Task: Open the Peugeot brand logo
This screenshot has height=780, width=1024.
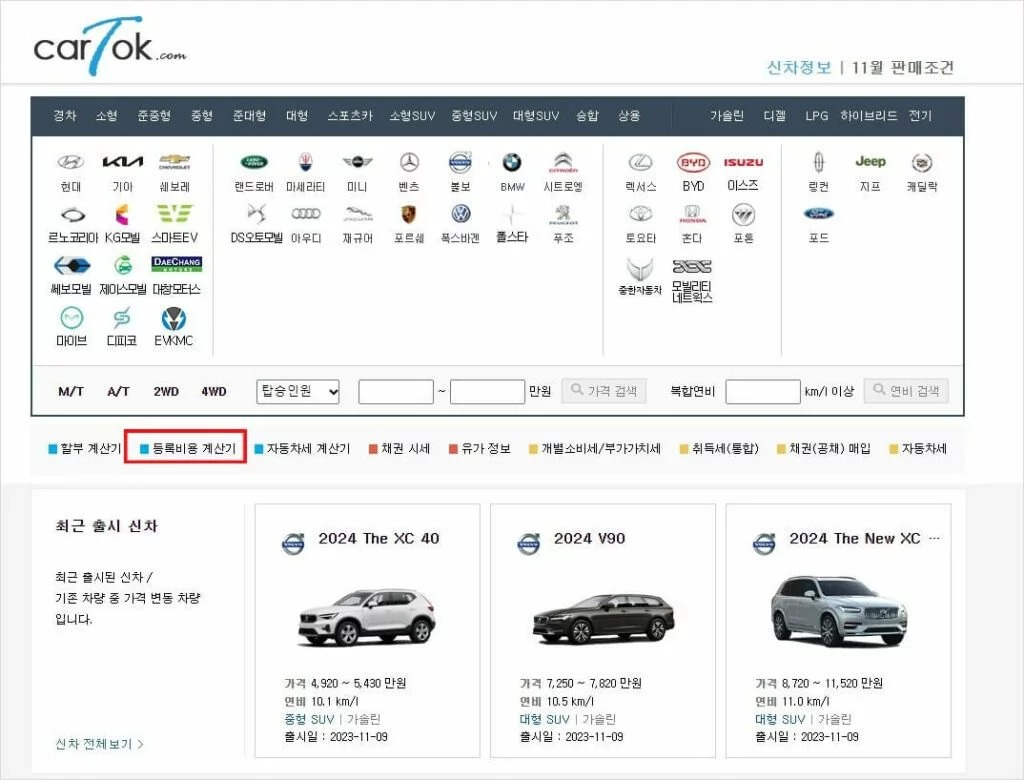Action: 563,214
